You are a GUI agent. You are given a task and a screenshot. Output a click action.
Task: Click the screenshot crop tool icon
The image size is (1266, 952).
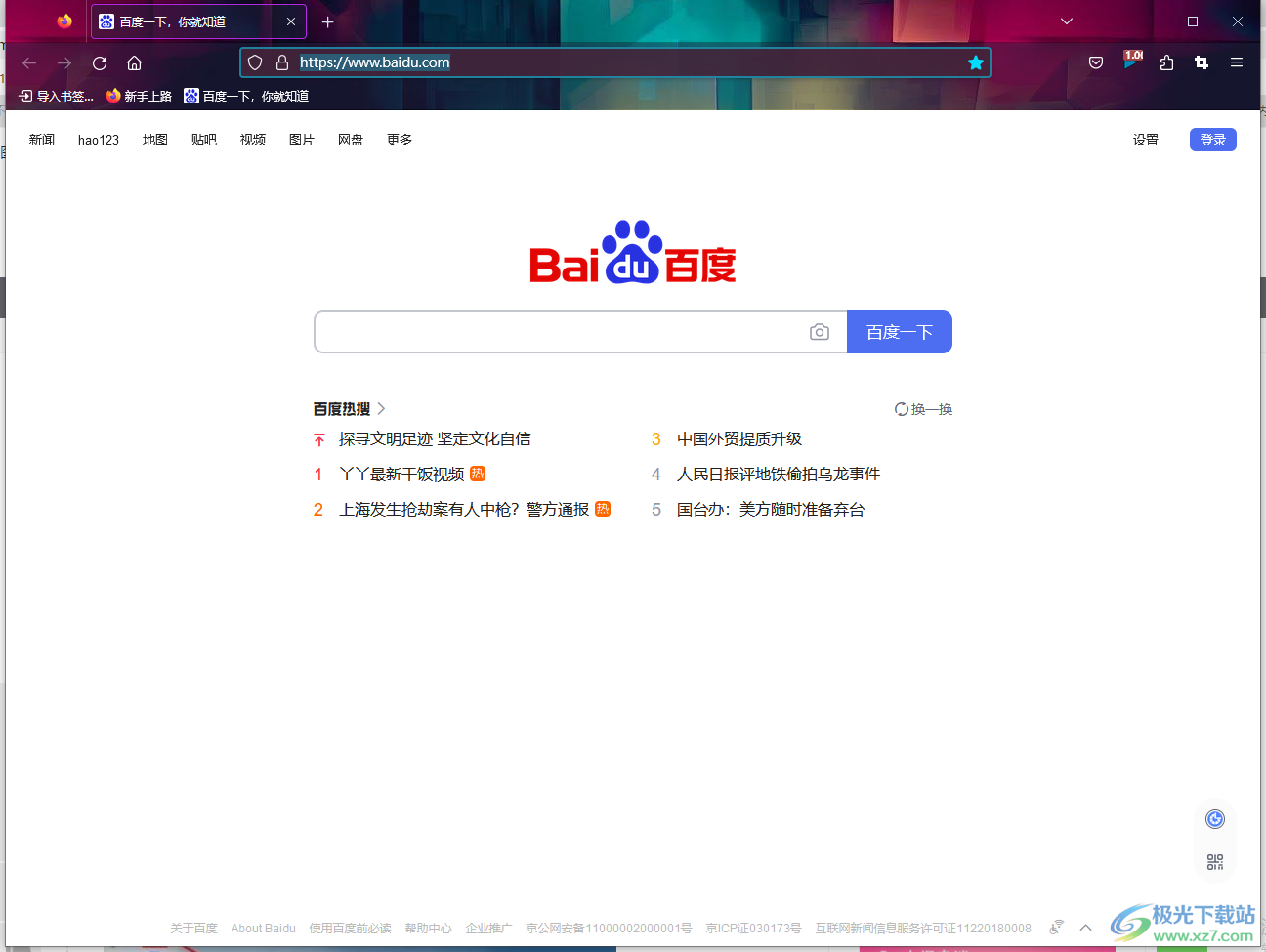1202,62
